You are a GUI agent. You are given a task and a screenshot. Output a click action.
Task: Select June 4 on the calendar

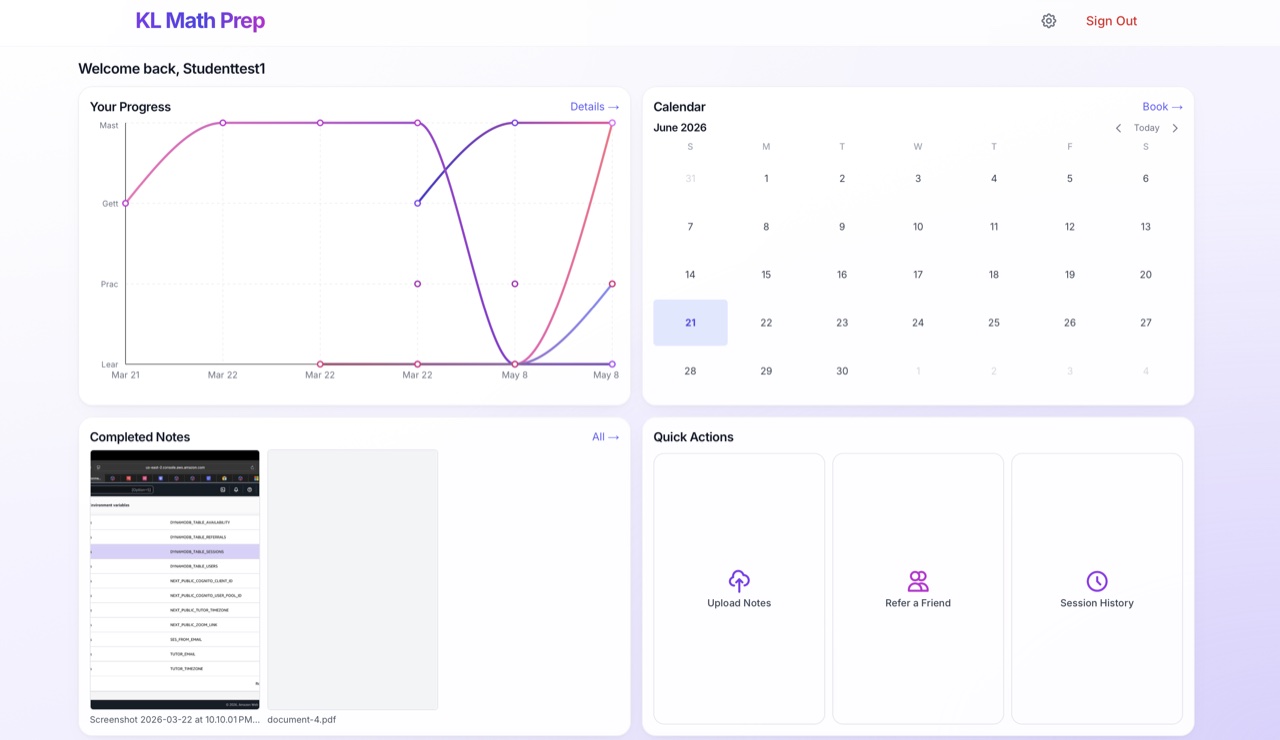(994, 179)
